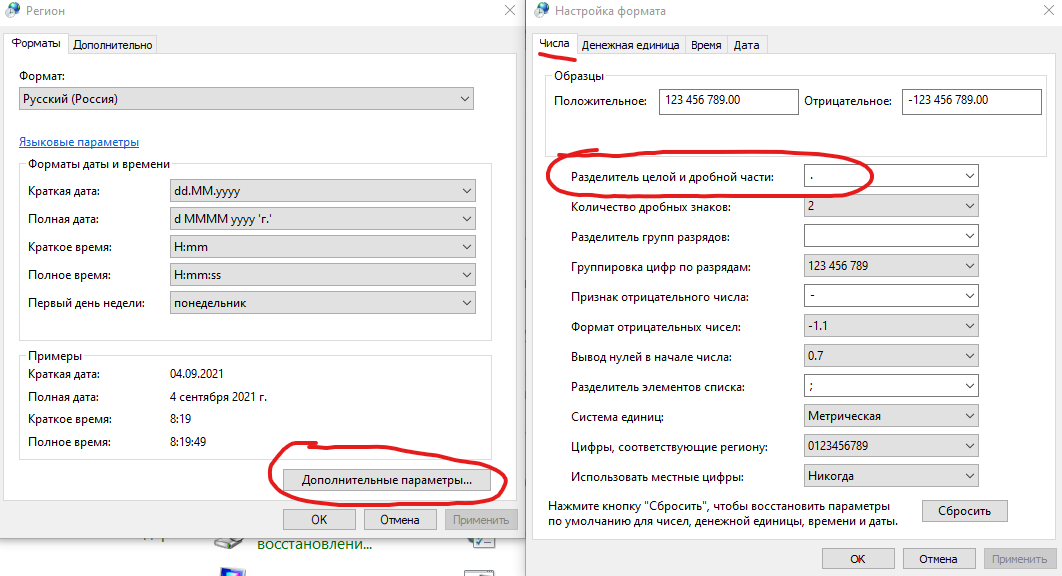
Task: Expand the Система единиц dropdown
Action: (x=891, y=416)
